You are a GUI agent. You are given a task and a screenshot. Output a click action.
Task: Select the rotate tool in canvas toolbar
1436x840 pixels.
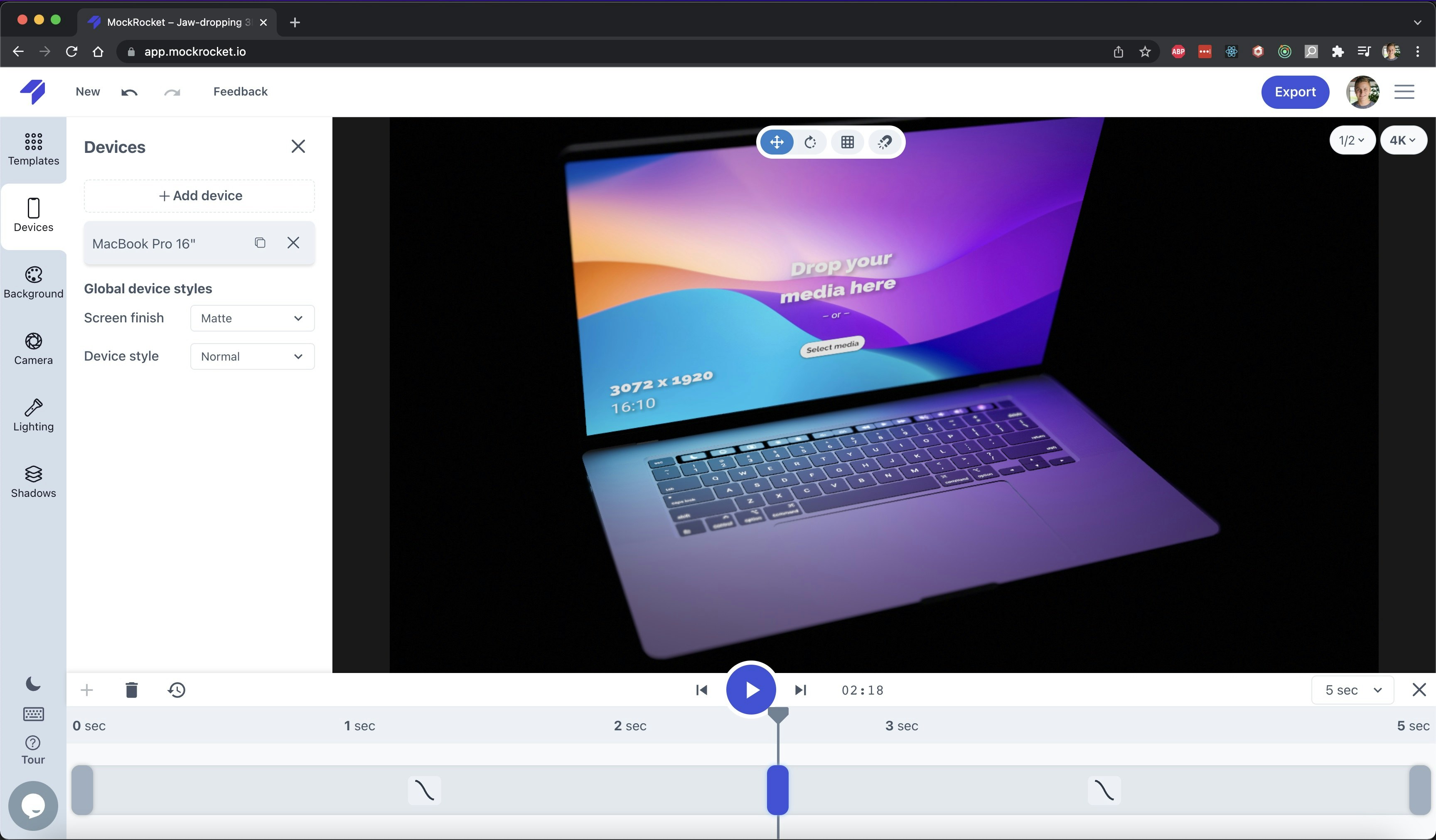[x=810, y=142]
